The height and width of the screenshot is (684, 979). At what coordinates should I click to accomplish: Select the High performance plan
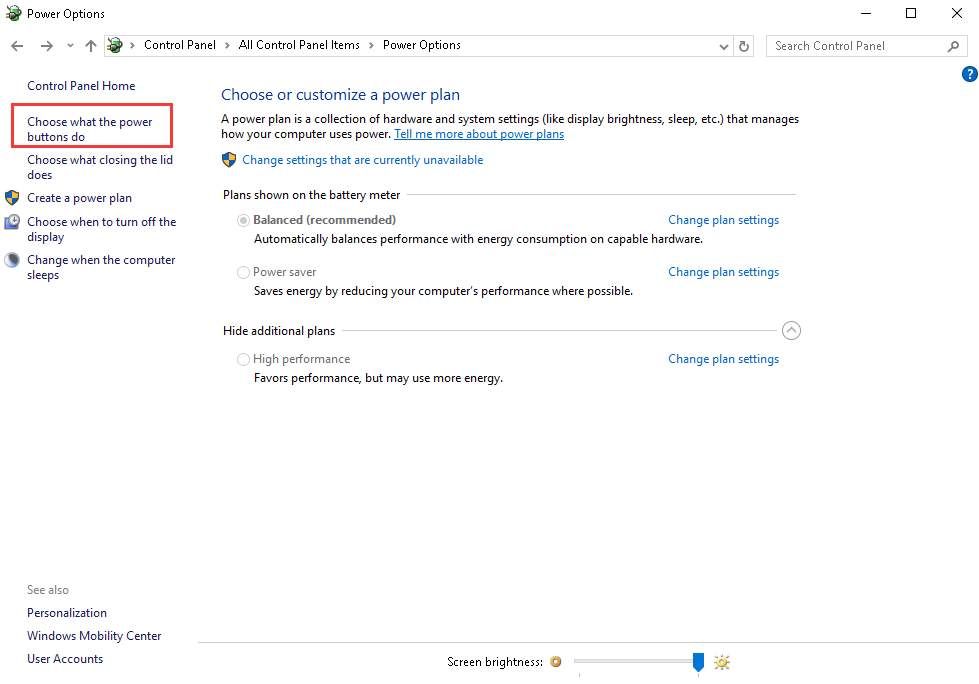(x=244, y=359)
